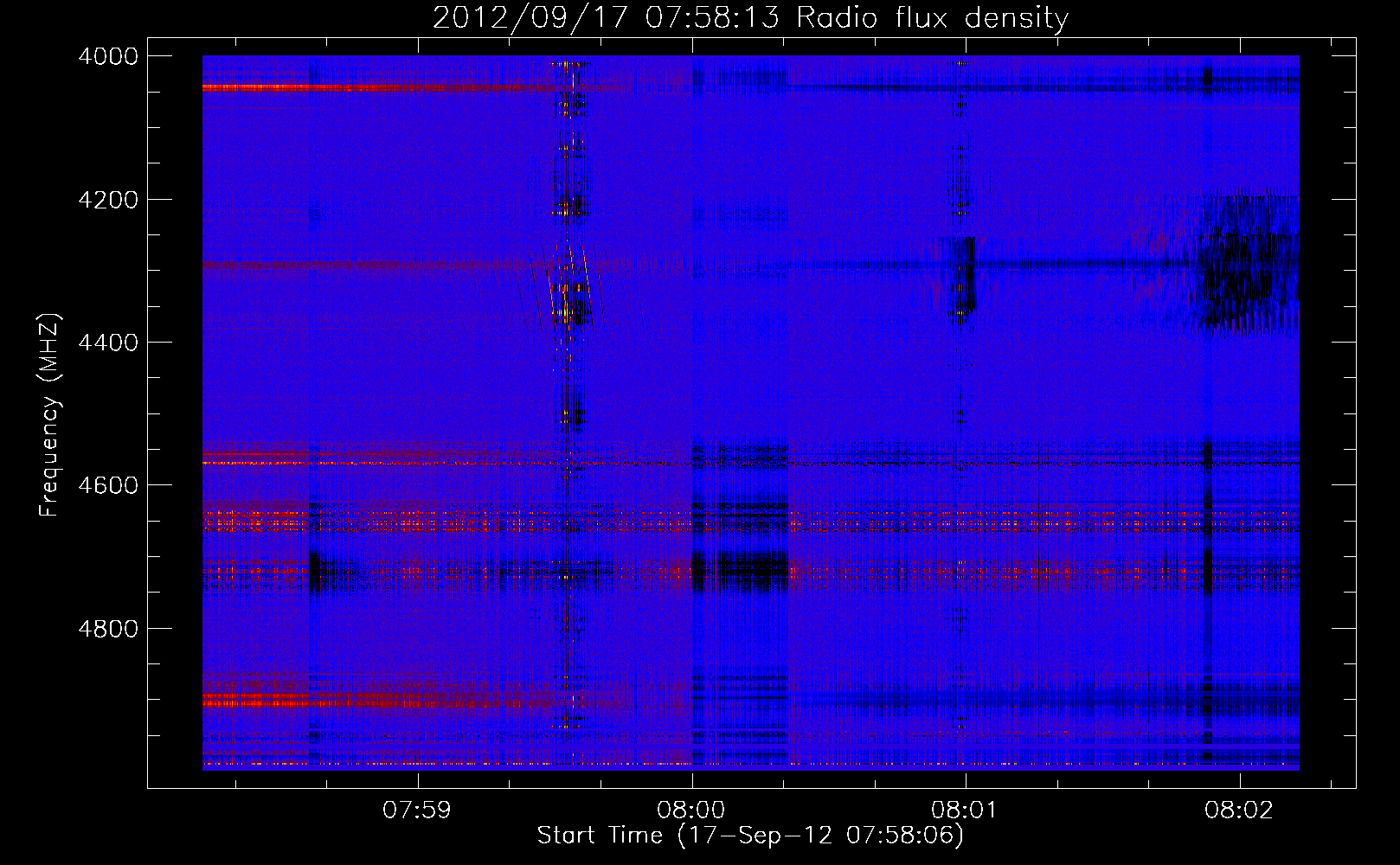Select the 4400 frequency tick label
Screen dimensions: 1400x865
(x=108, y=343)
